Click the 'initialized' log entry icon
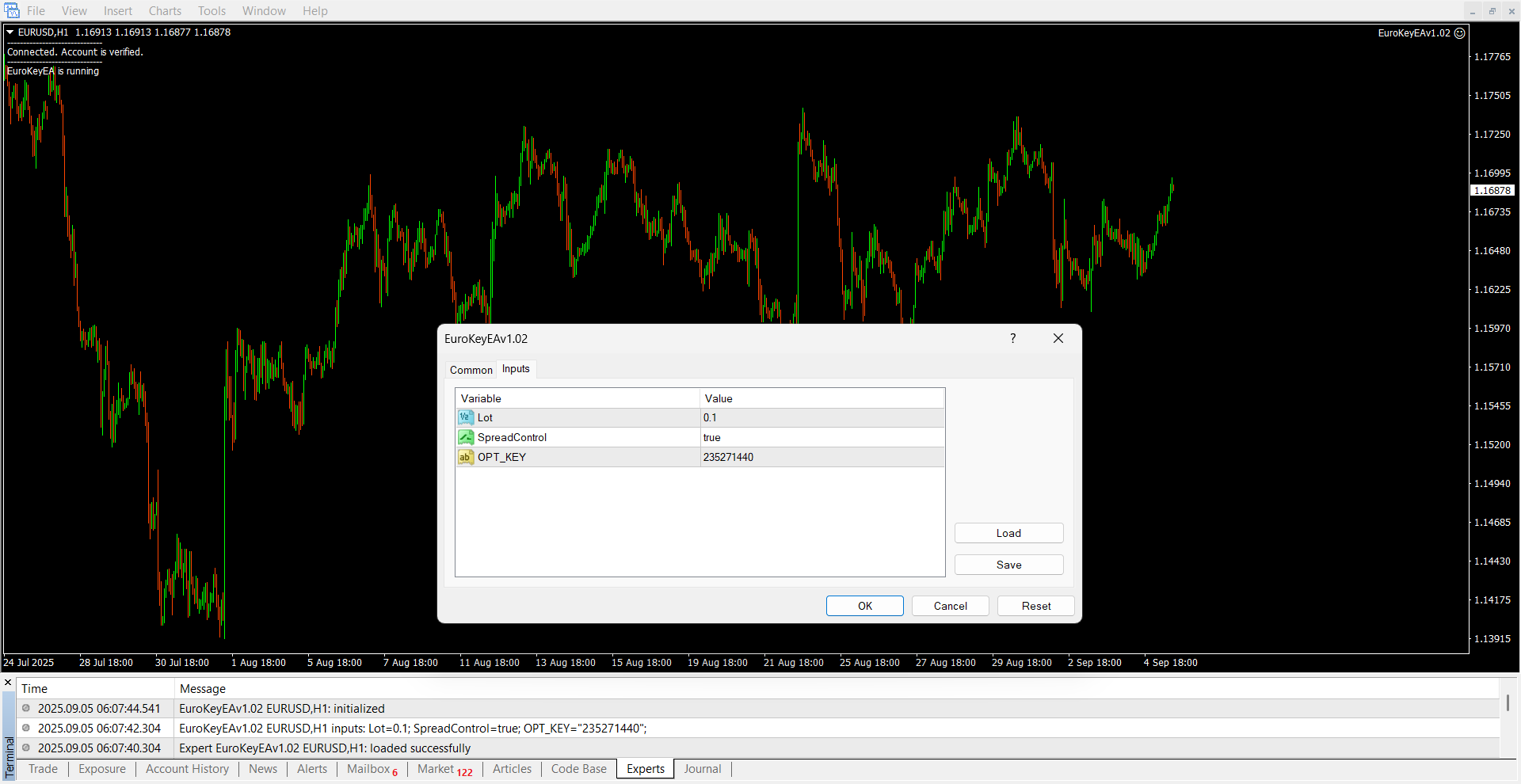 (26, 709)
